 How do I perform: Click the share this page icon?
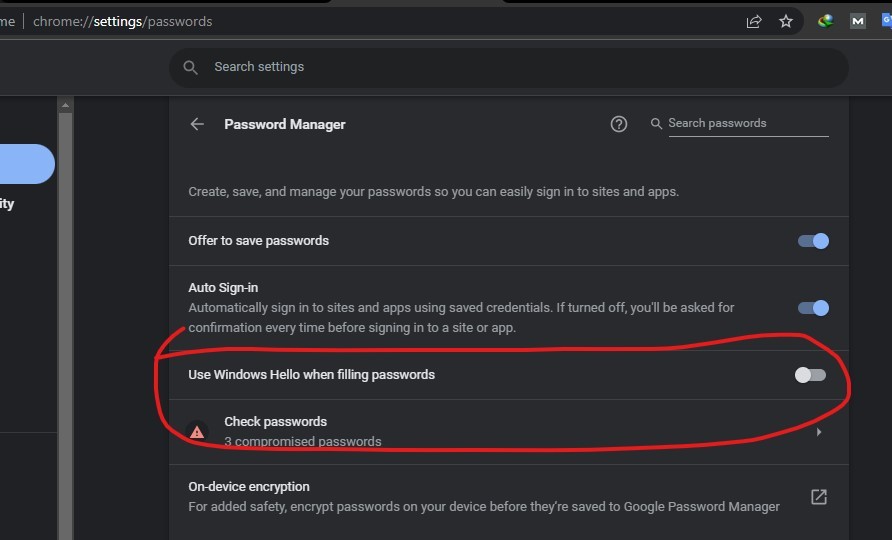coord(754,21)
